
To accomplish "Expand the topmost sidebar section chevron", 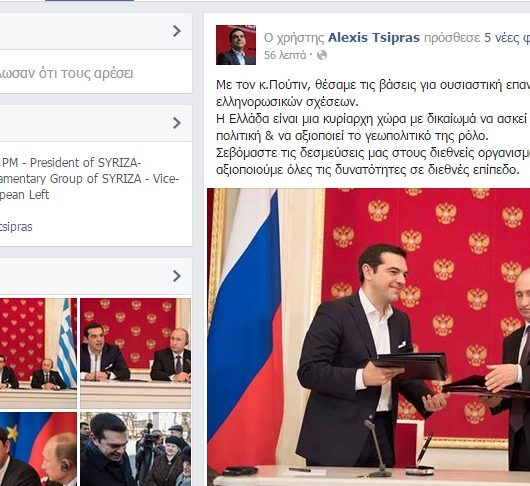I will 177,31.
